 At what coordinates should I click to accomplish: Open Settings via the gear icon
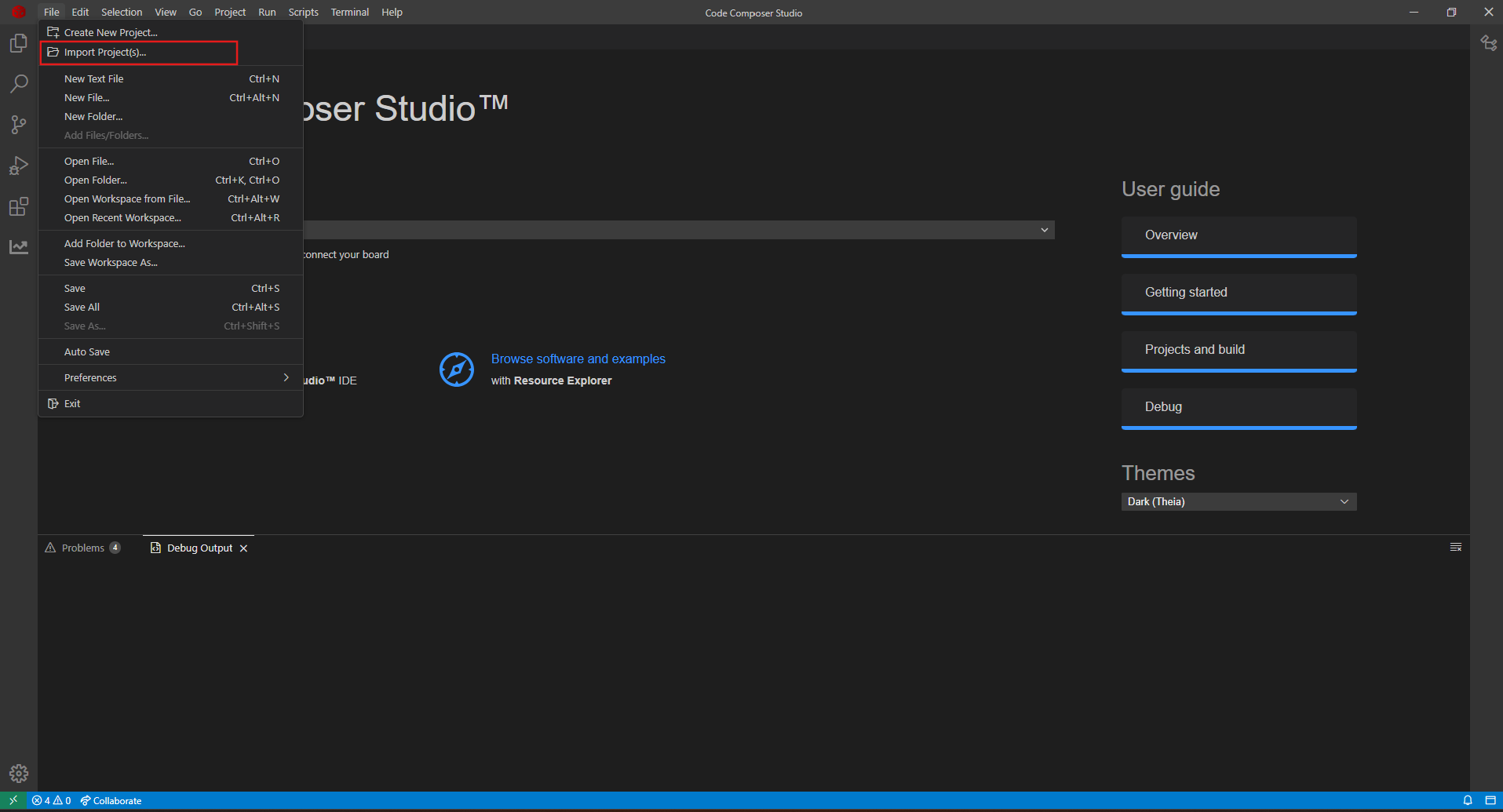pos(18,773)
